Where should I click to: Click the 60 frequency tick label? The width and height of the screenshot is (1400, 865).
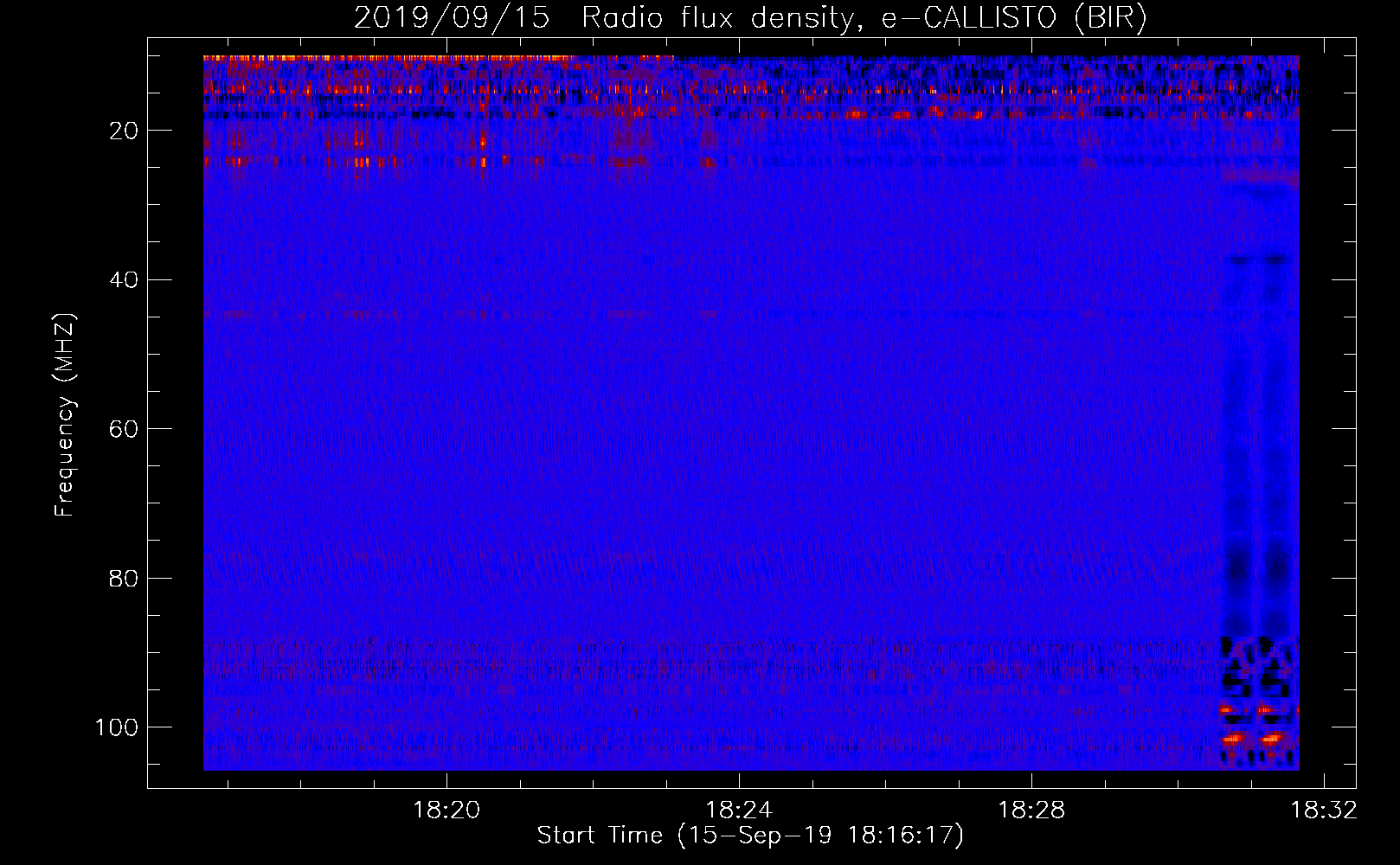tap(125, 429)
